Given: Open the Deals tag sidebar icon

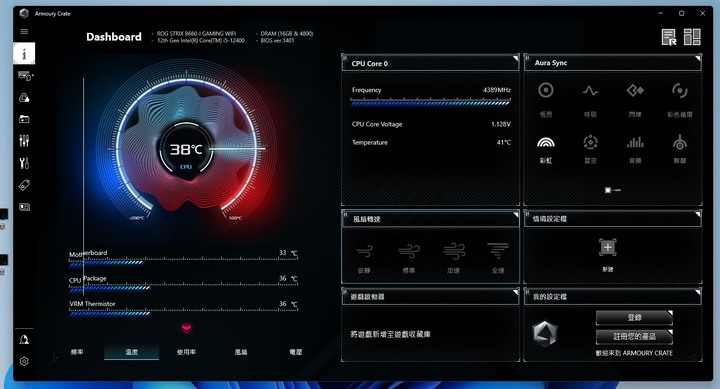Looking at the screenshot, I should click(x=24, y=185).
